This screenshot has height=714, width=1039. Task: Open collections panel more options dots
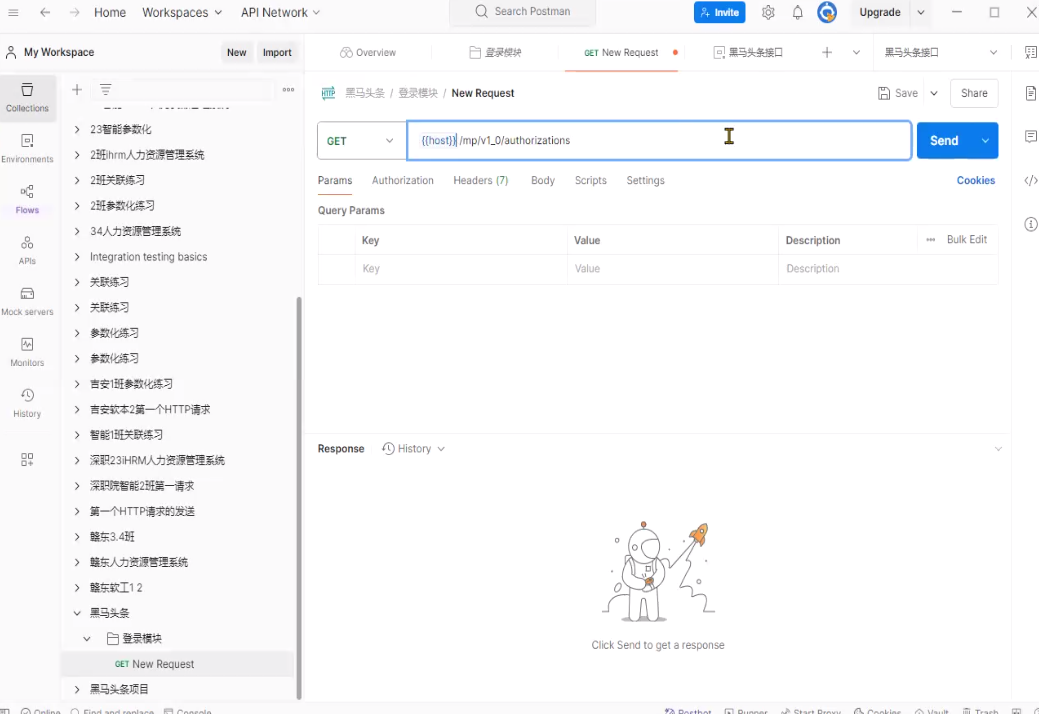(x=288, y=89)
